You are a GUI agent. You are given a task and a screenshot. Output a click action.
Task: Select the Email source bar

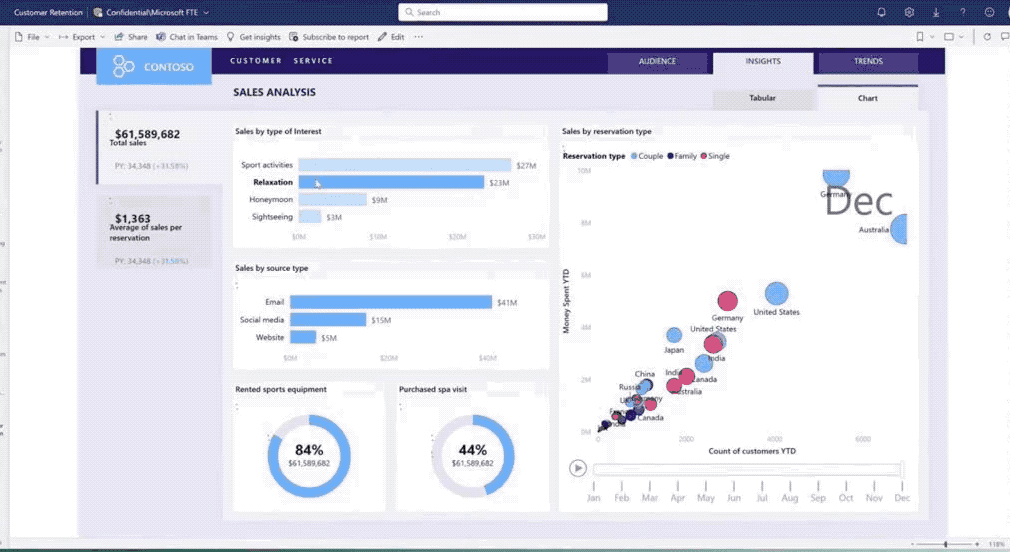click(391, 302)
